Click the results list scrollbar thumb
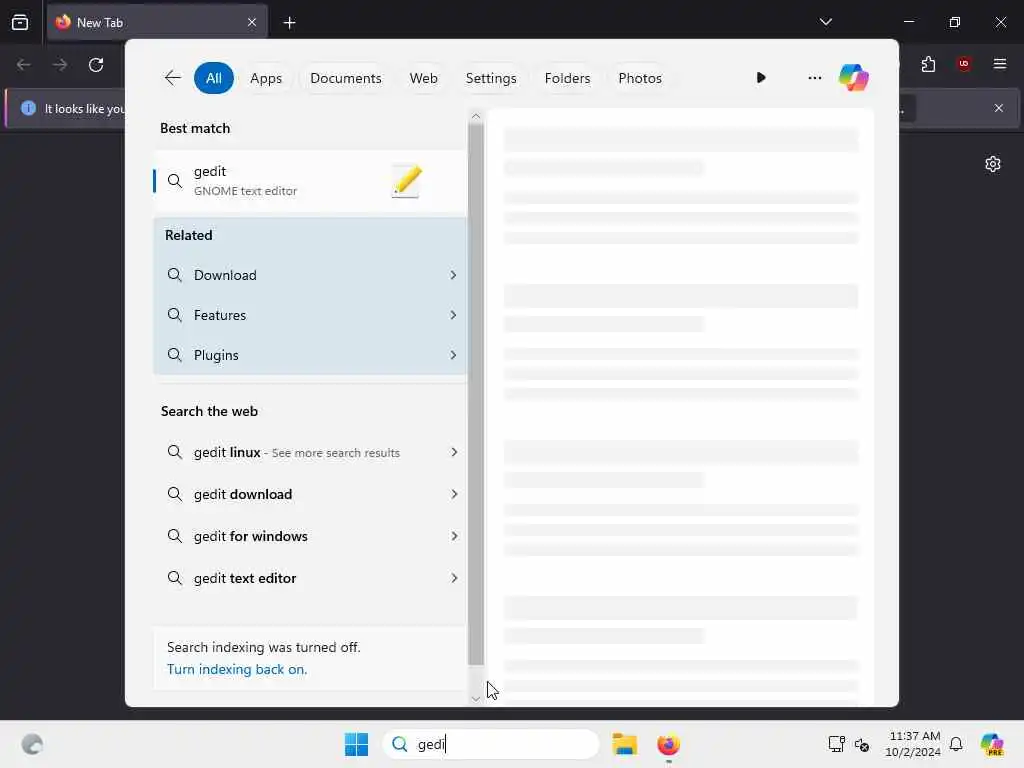 pos(476,394)
